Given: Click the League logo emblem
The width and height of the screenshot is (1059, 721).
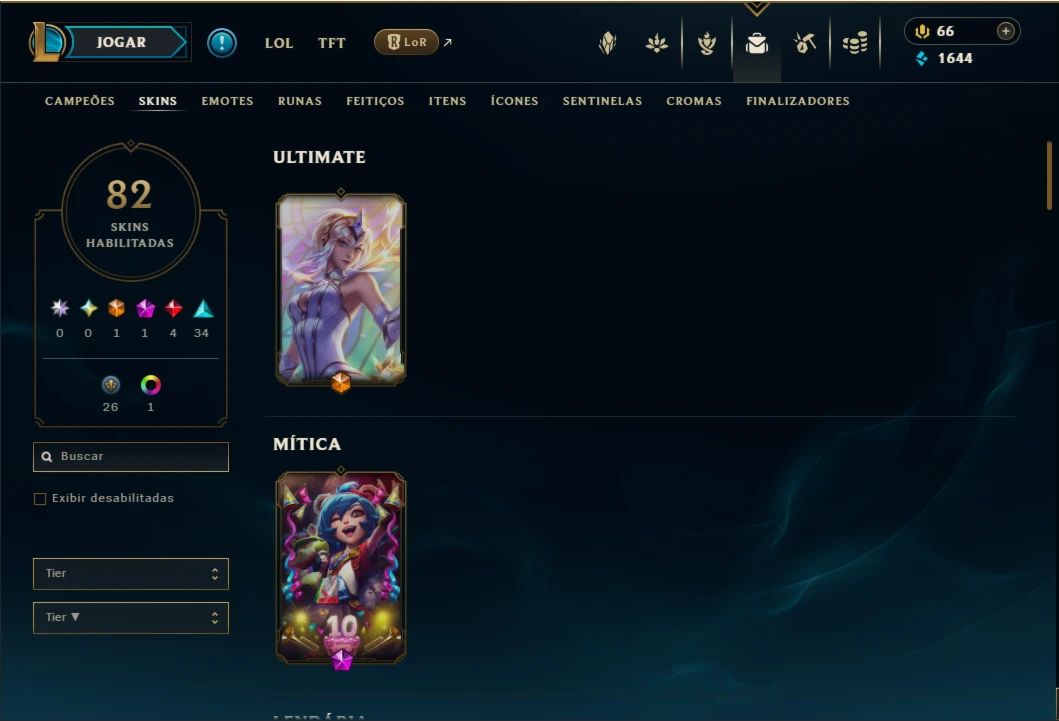Looking at the screenshot, I should 46,42.
